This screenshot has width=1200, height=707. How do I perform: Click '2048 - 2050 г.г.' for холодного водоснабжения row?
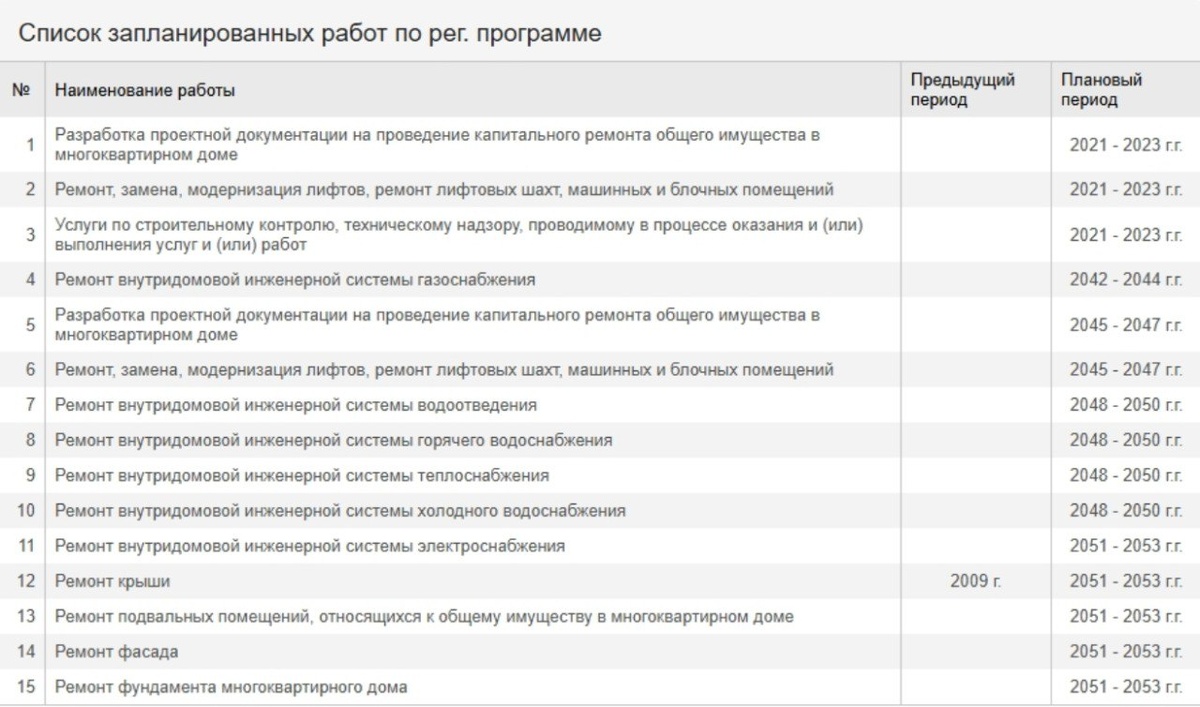(x=1126, y=510)
